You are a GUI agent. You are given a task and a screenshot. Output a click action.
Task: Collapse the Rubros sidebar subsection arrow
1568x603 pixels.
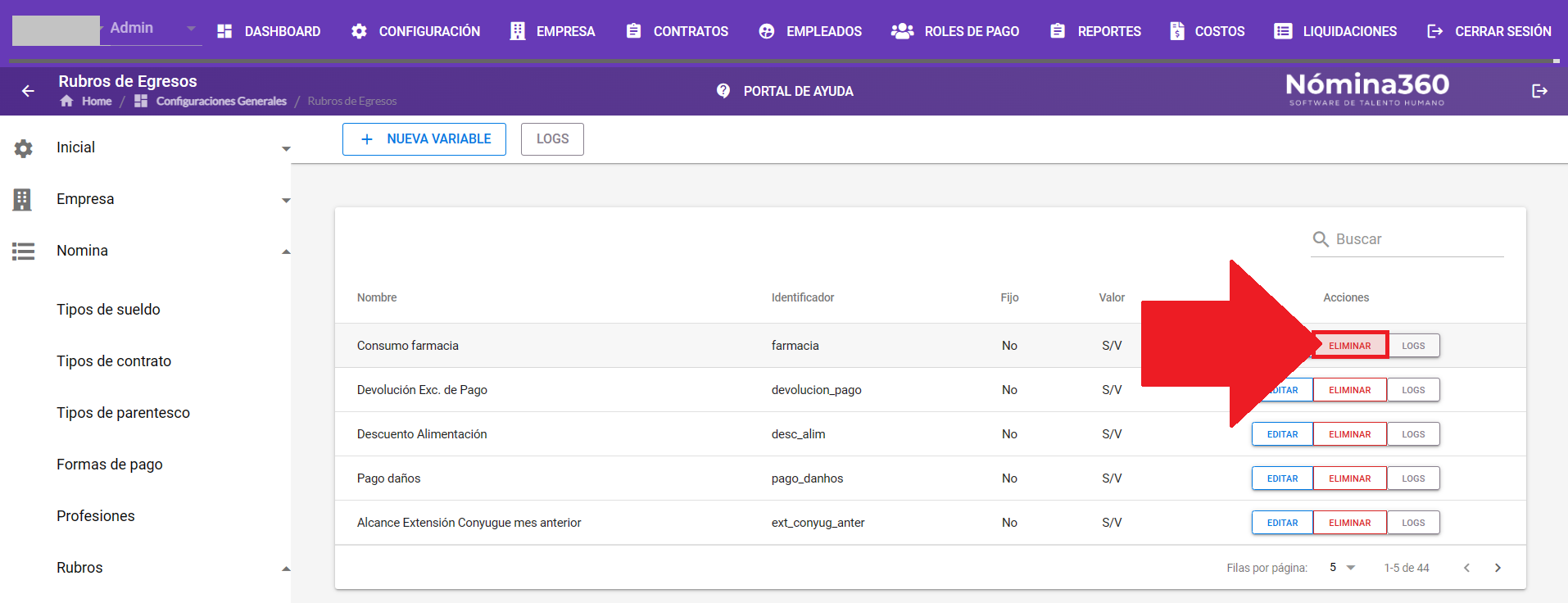point(286,569)
